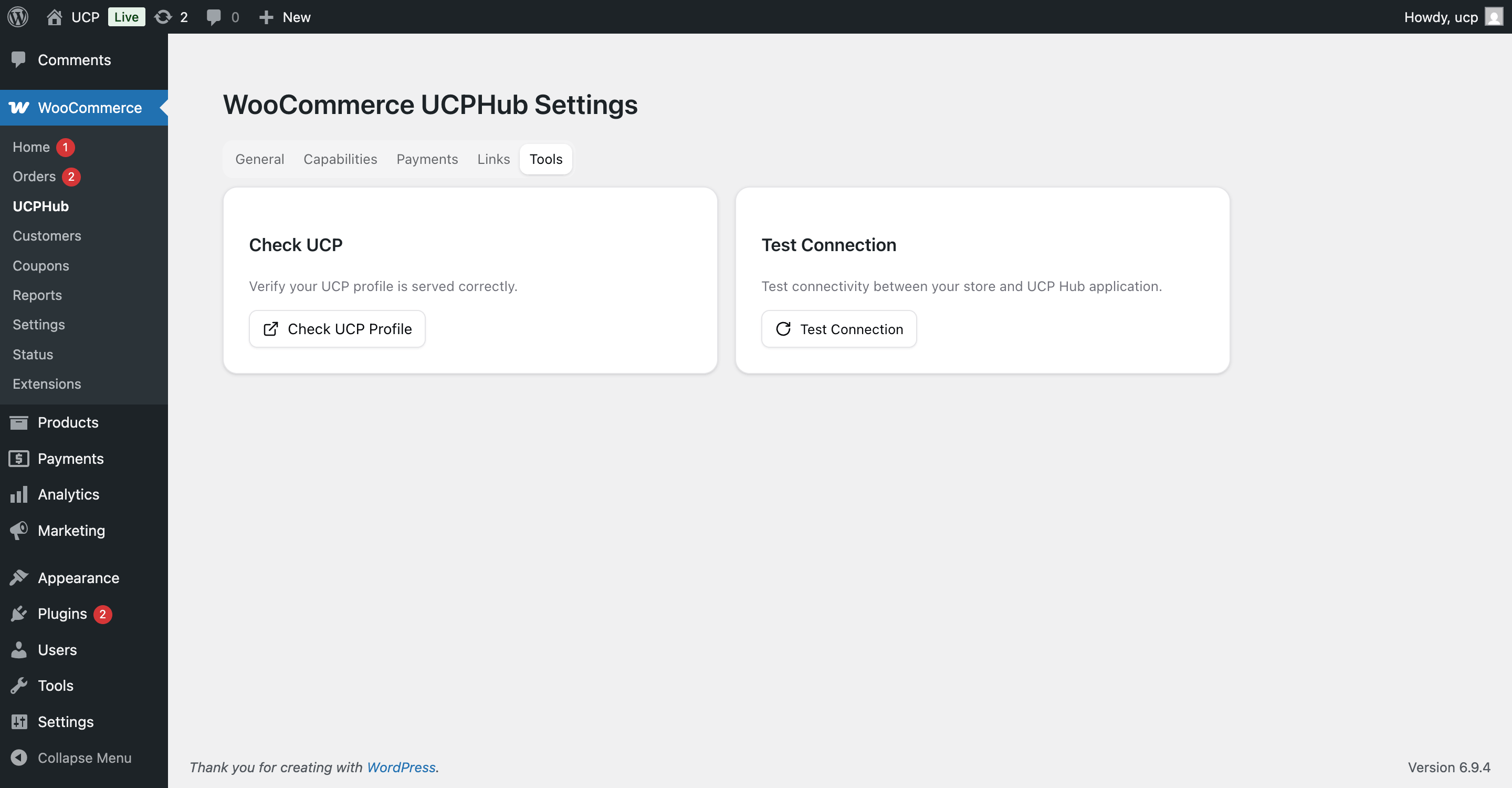
Task: Open Products via its sidebar icon
Action: (19, 422)
